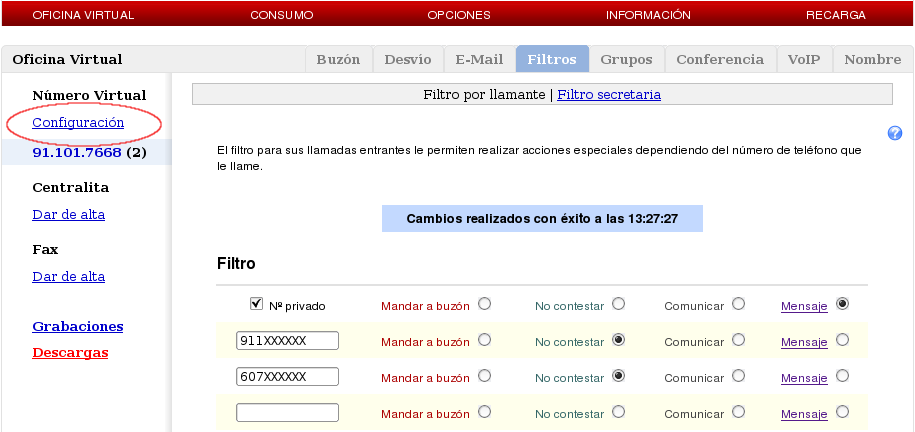Click the blue help question mark icon

point(895,133)
